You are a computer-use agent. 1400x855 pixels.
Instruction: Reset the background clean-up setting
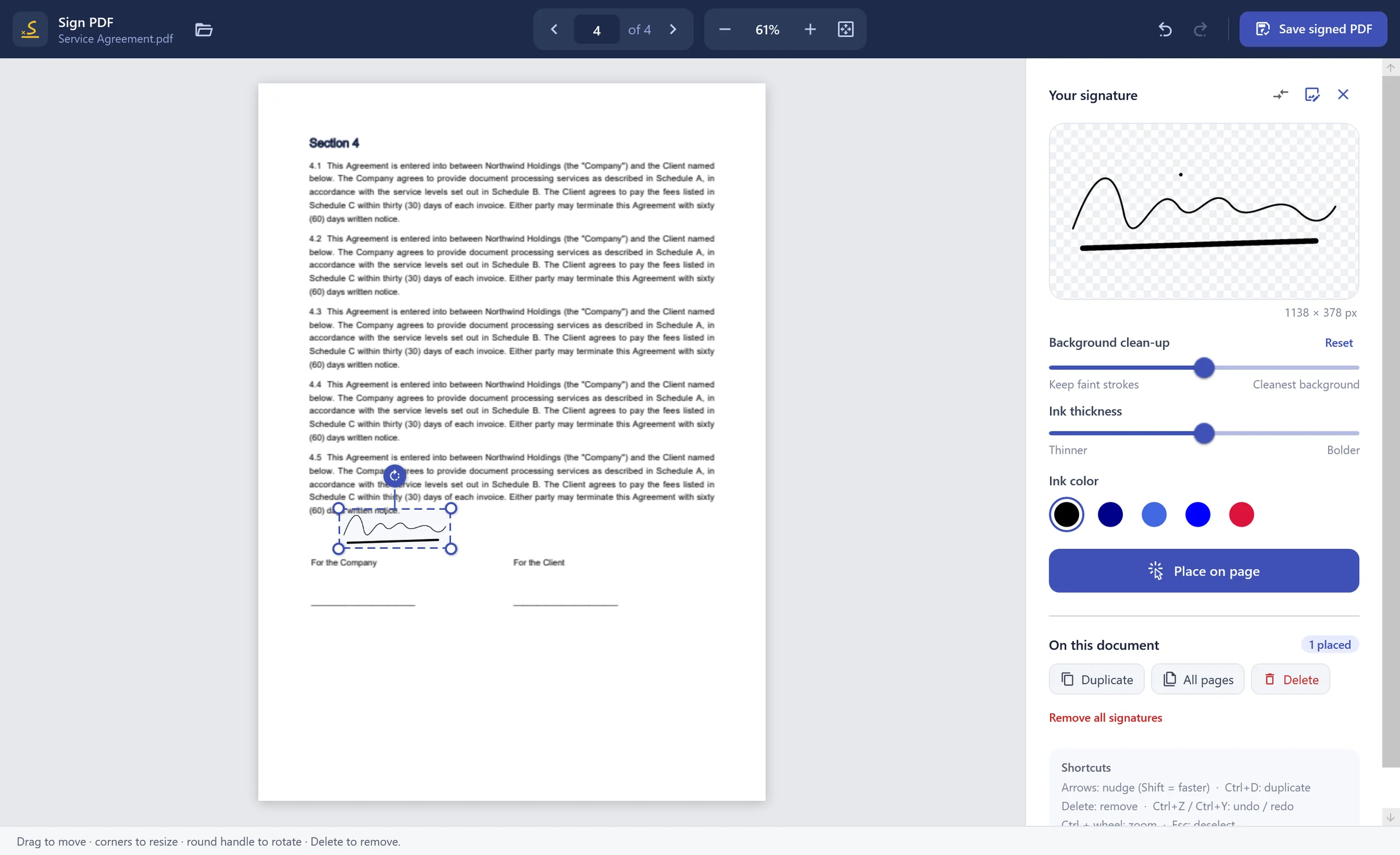1339,343
